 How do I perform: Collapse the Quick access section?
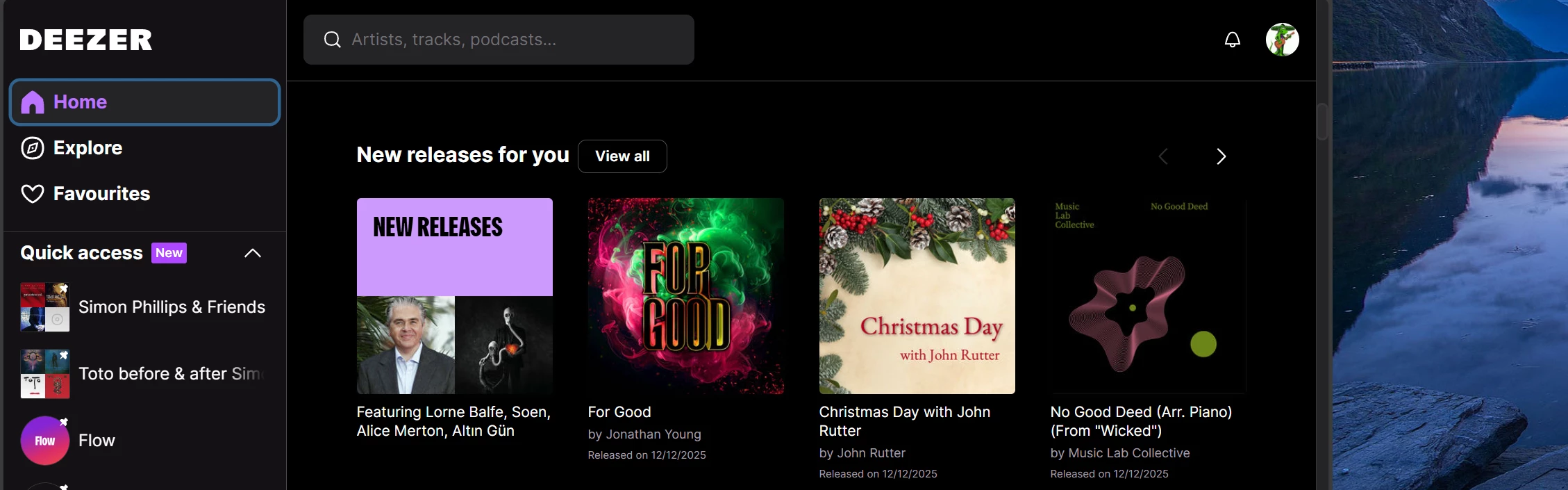[253, 253]
